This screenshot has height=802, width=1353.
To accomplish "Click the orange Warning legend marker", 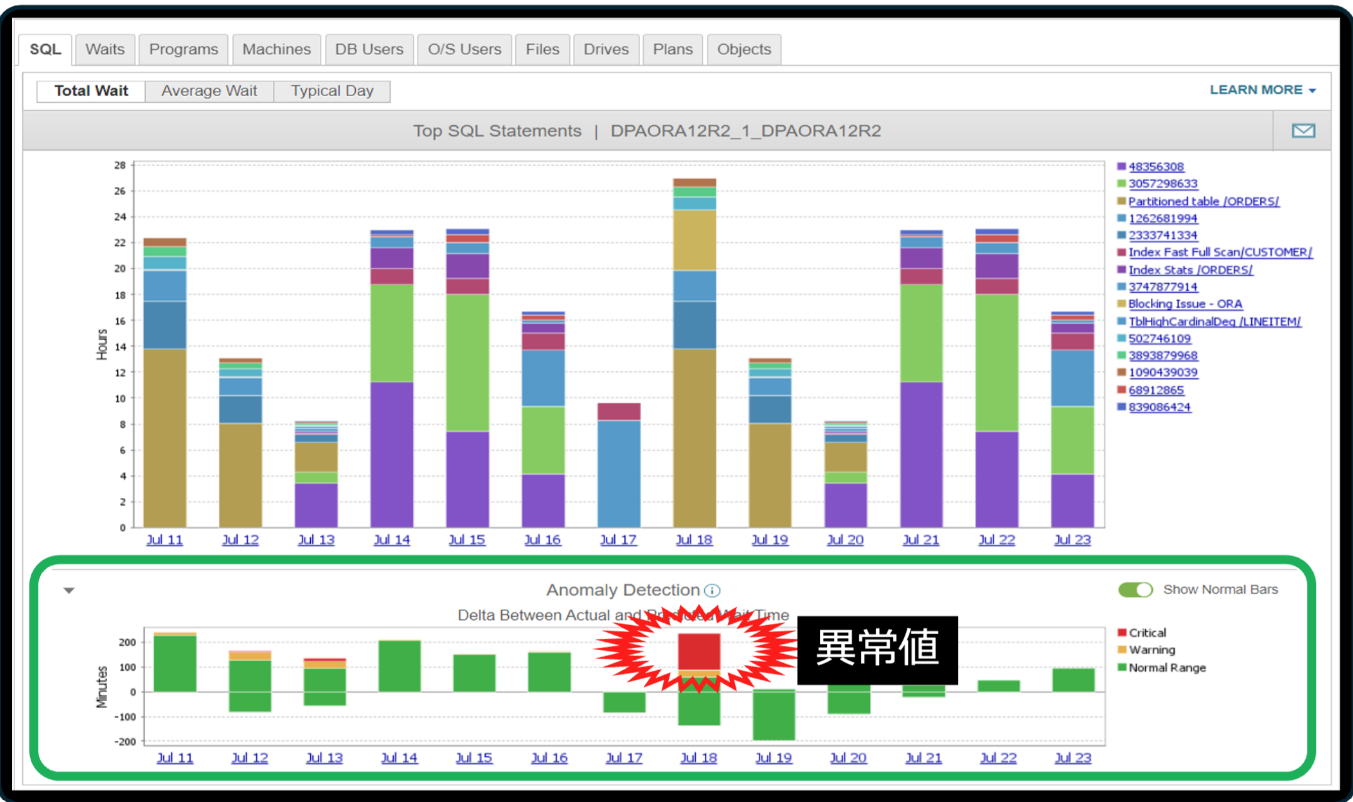I will (1122, 650).
